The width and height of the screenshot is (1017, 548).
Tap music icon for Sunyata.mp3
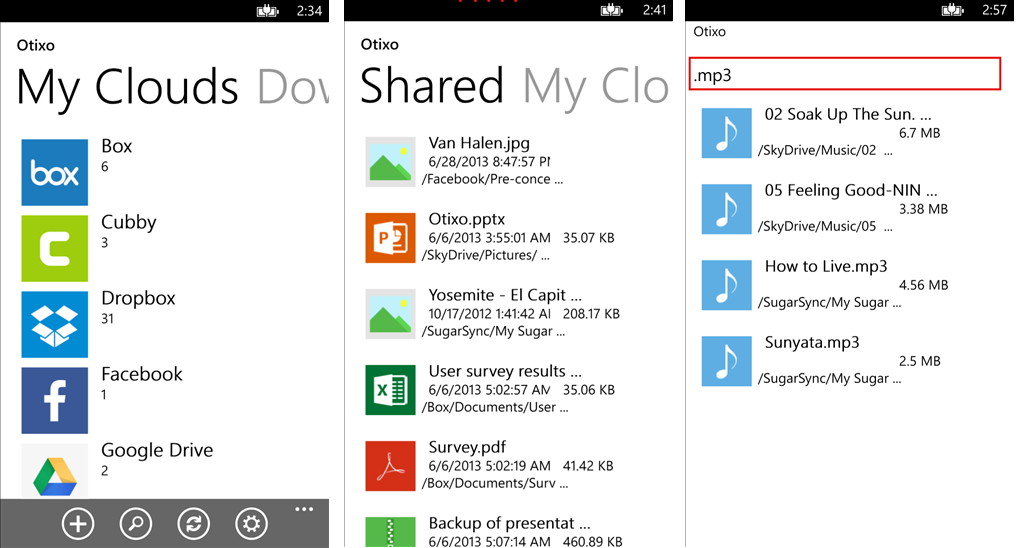tap(726, 361)
